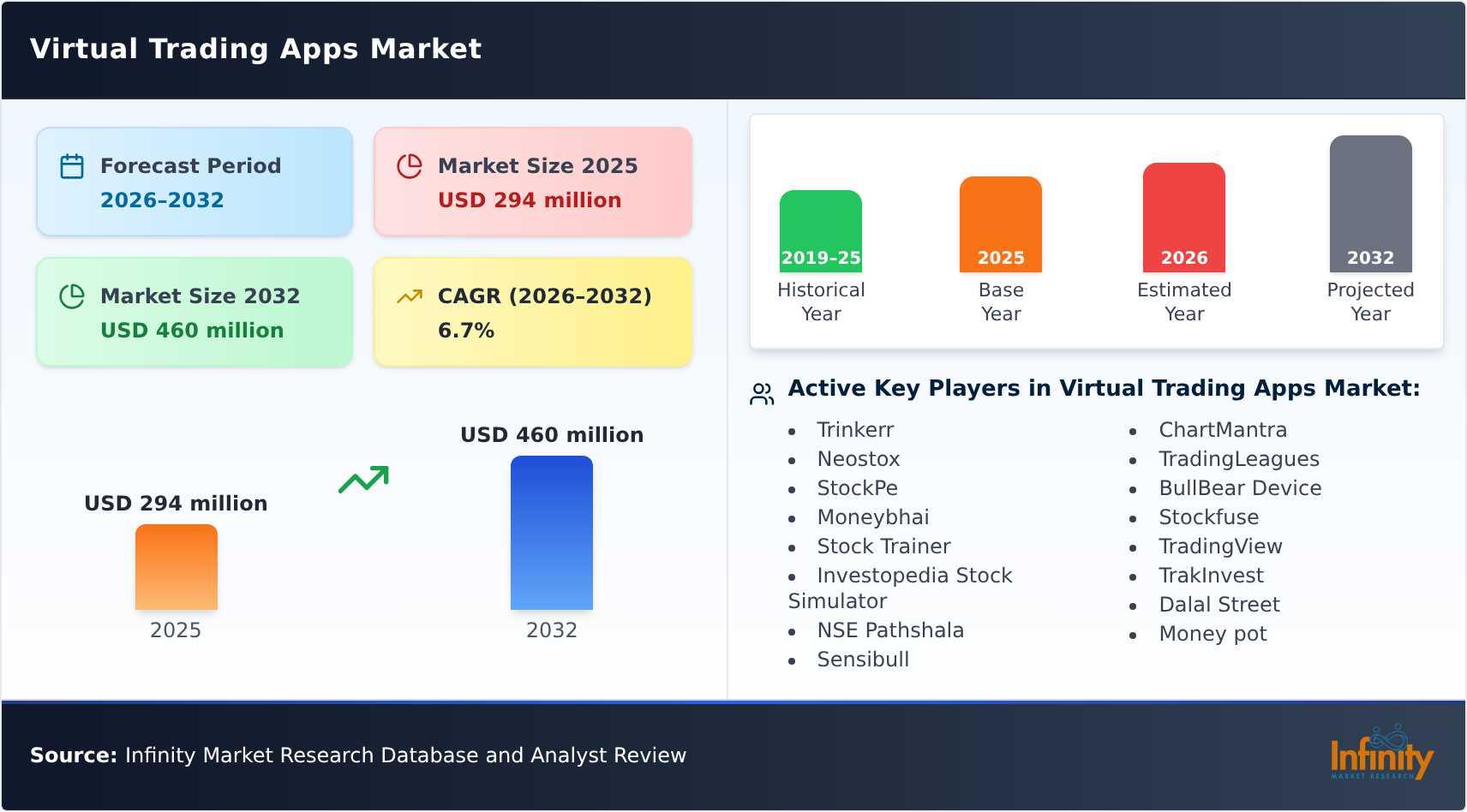The width and height of the screenshot is (1467, 812).
Task: Click the Trinkerr list entry
Action: (x=855, y=430)
